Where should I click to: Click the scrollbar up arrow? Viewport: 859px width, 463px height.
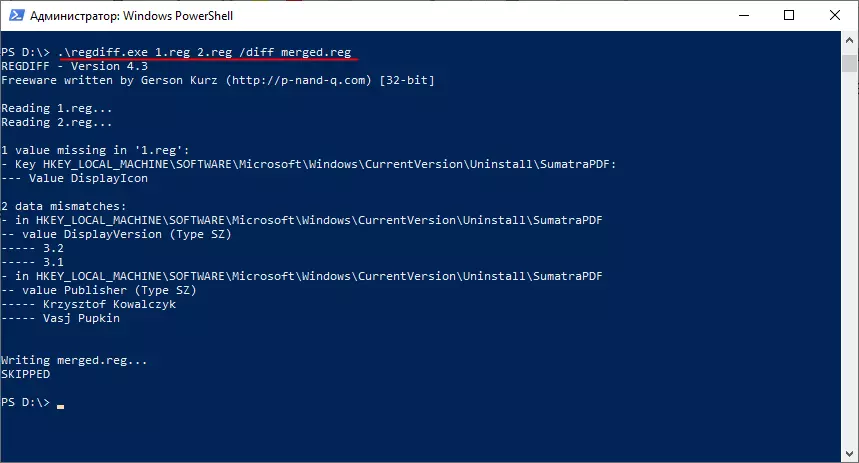click(849, 41)
